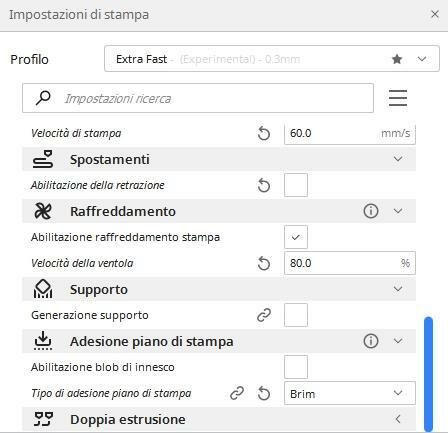Reset the Abilitazione della retrazione setting
This screenshot has width=448, height=433.
point(264,185)
